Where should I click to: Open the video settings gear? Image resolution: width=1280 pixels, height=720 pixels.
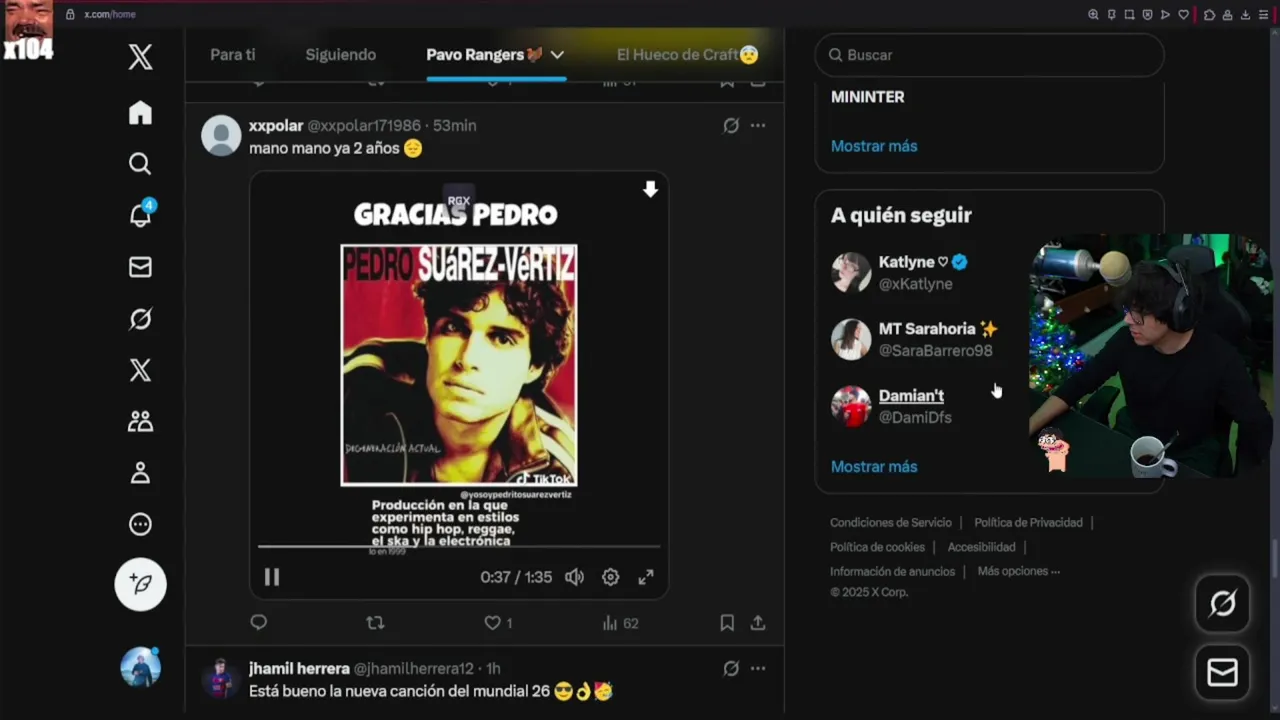coord(610,577)
